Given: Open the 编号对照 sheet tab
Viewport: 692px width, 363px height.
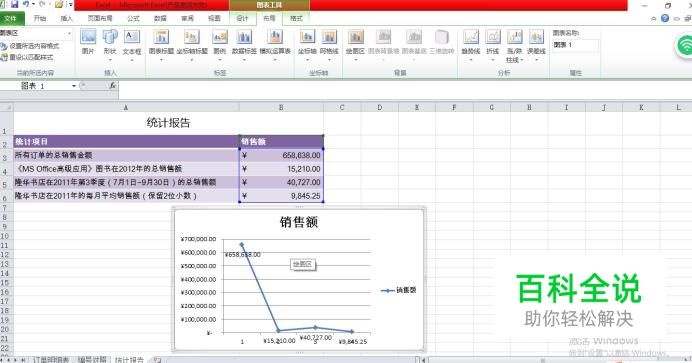Looking at the screenshot, I should coord(93,359).
